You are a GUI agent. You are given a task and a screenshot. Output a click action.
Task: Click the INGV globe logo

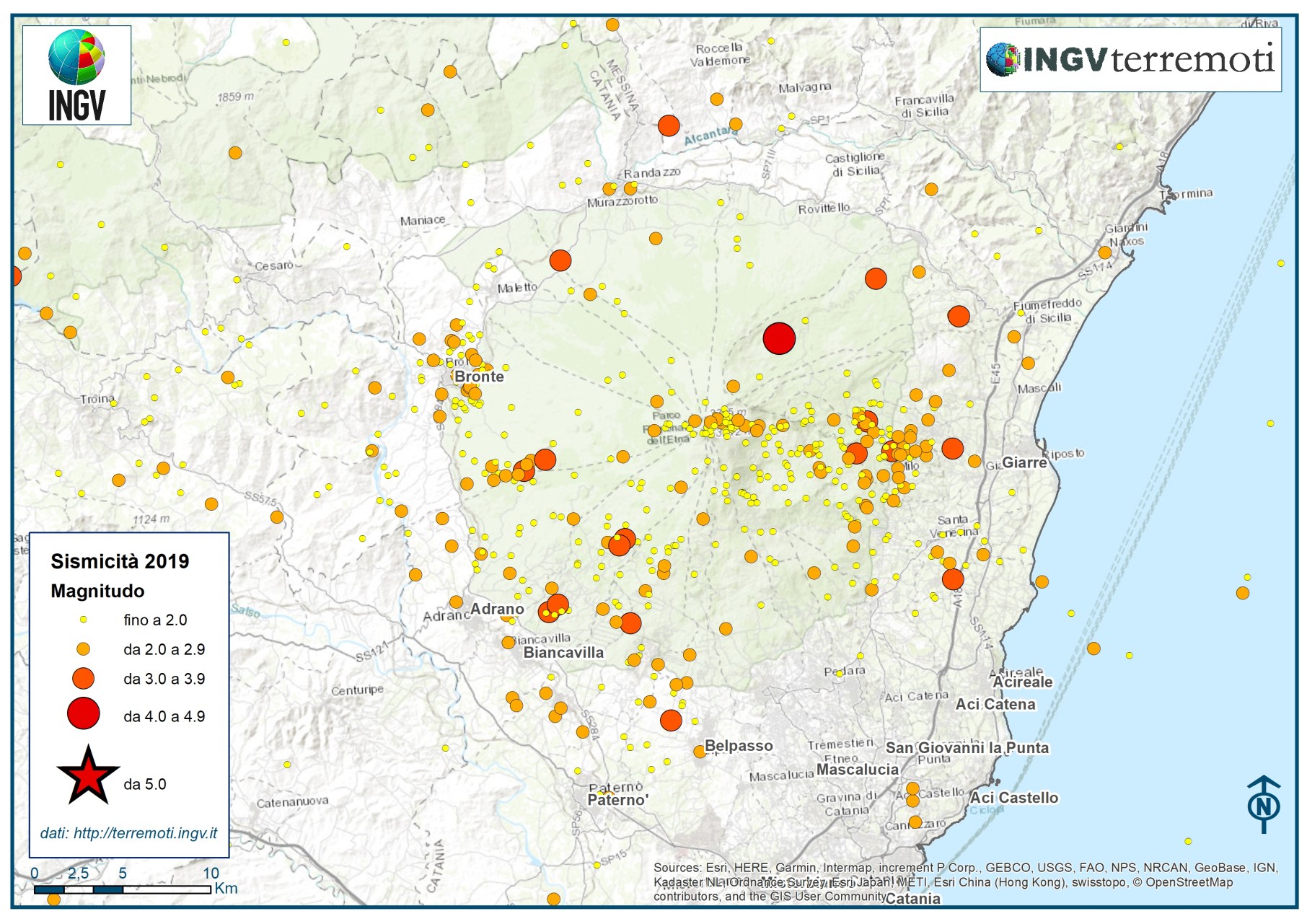76,75
